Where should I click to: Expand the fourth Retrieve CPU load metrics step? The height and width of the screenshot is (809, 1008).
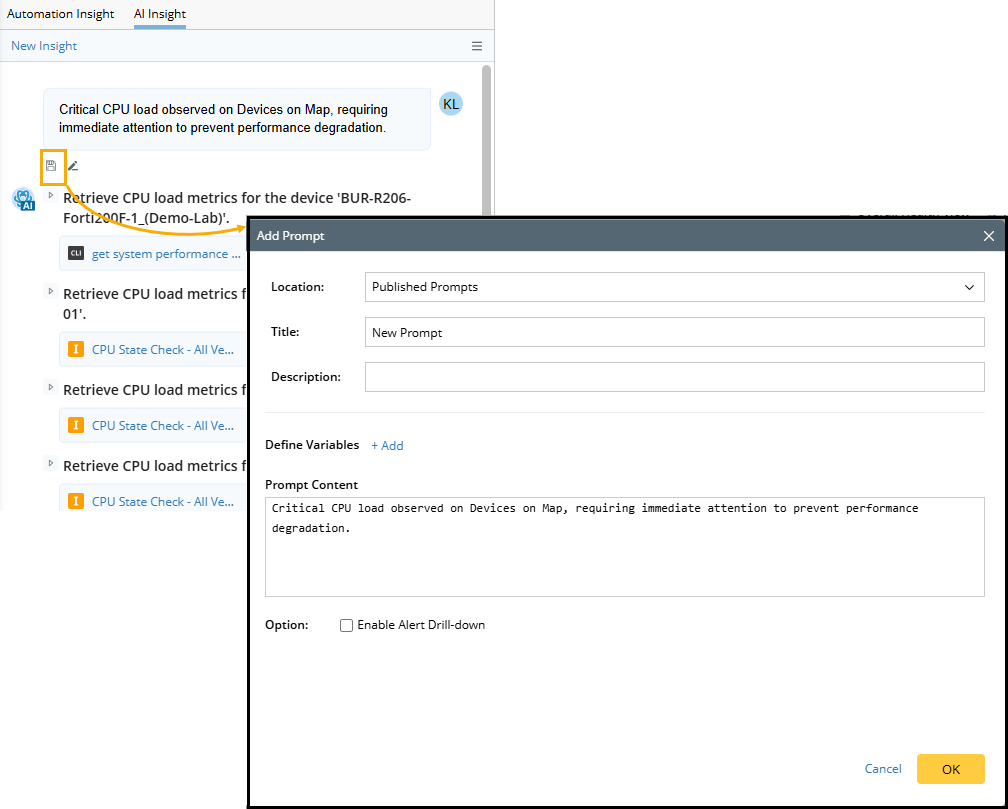tap(51, 464)
